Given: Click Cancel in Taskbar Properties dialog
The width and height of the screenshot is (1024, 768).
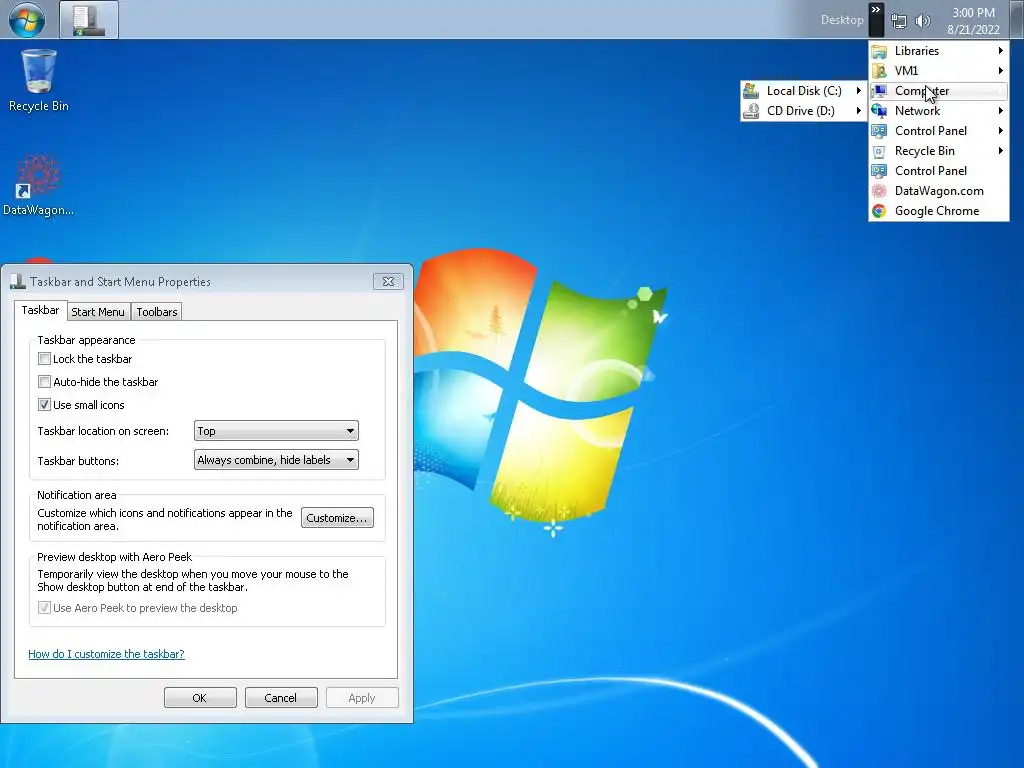Looking at the screenshot, I should 281,697.
